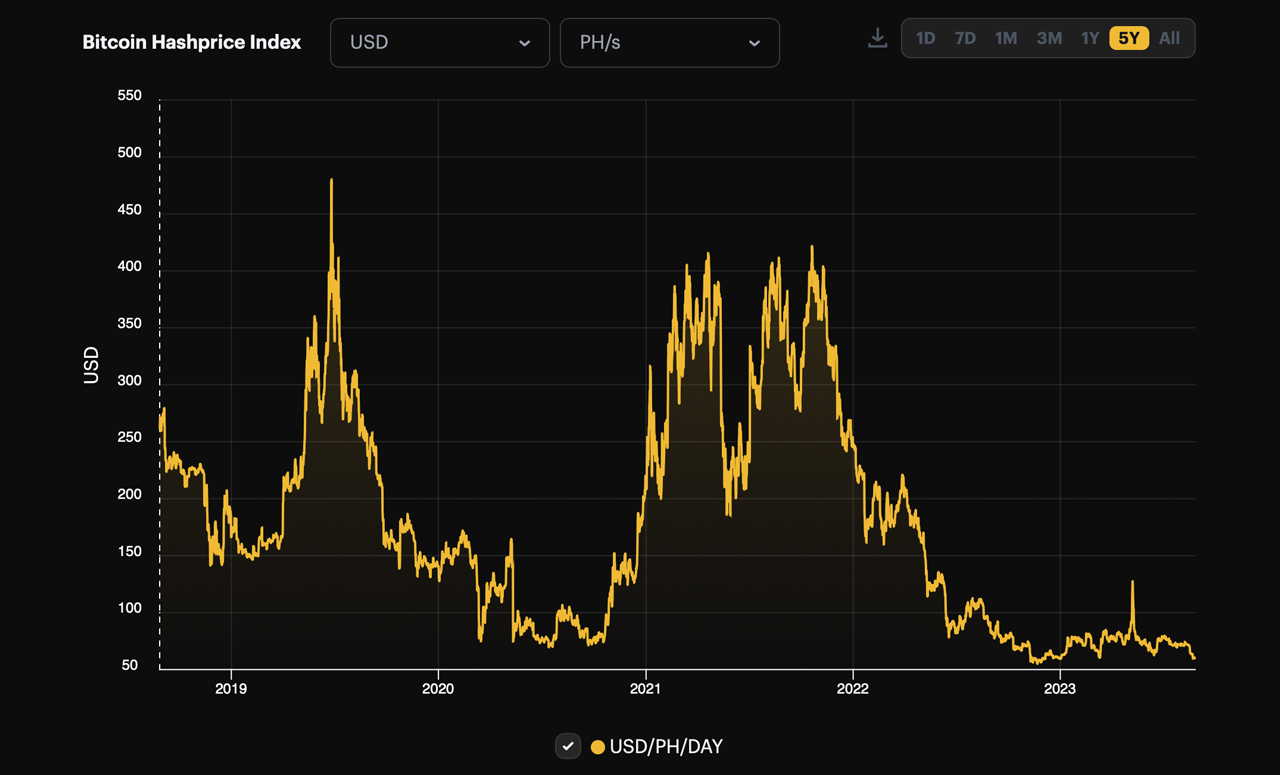Click the 50 y-axis value

coord(130,665)
